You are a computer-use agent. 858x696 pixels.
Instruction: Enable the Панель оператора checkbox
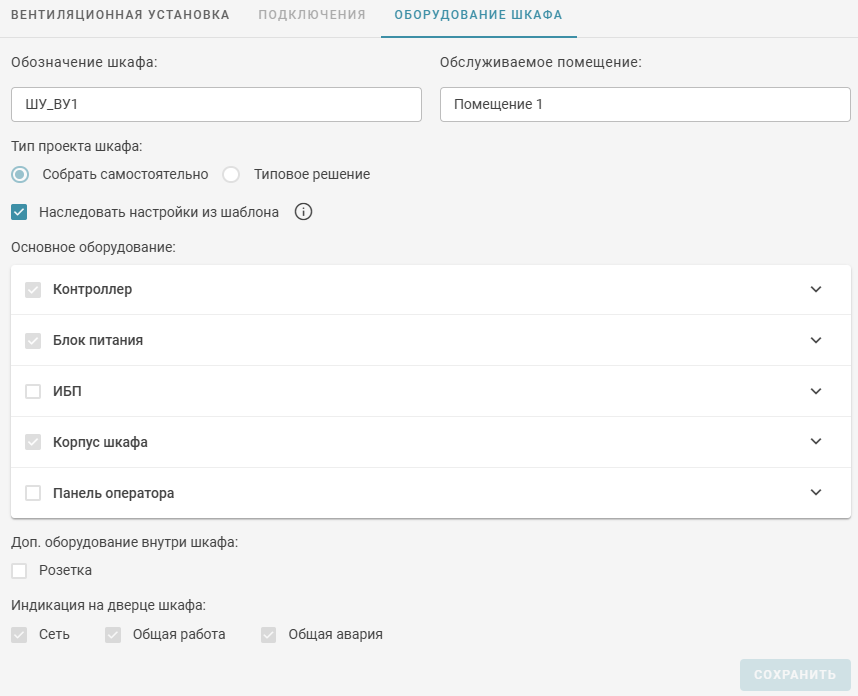pyautogui.click(x=33, y=493)
